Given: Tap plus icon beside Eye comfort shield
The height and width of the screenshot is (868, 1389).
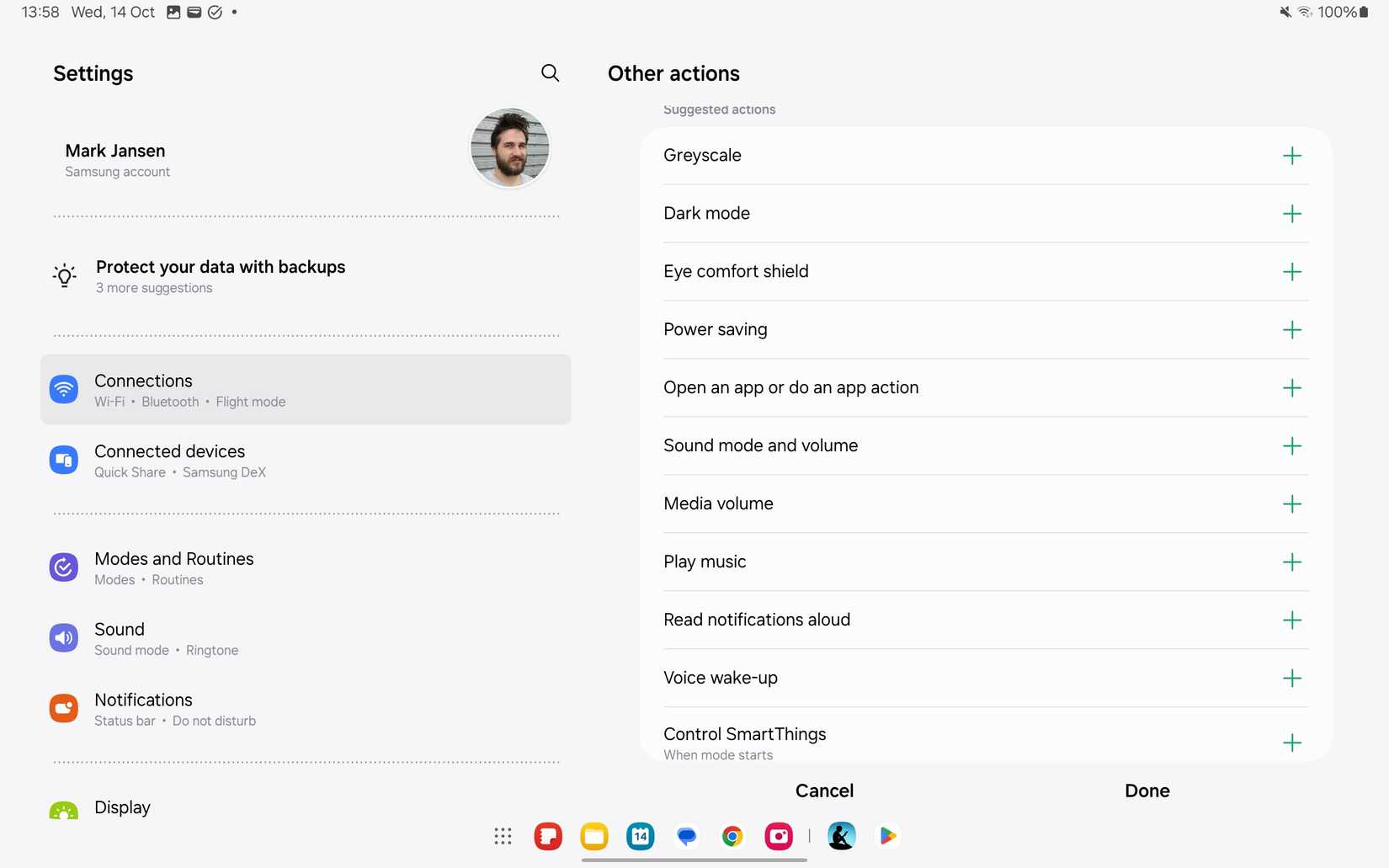Looking at the screenshot, I should 1291,272.
